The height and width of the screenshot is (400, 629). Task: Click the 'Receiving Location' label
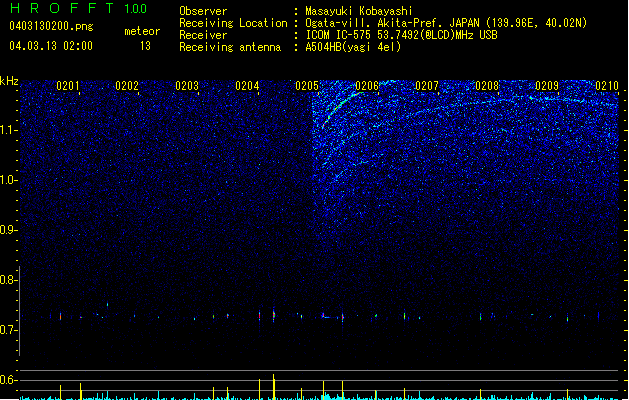(x=233, y=23)
